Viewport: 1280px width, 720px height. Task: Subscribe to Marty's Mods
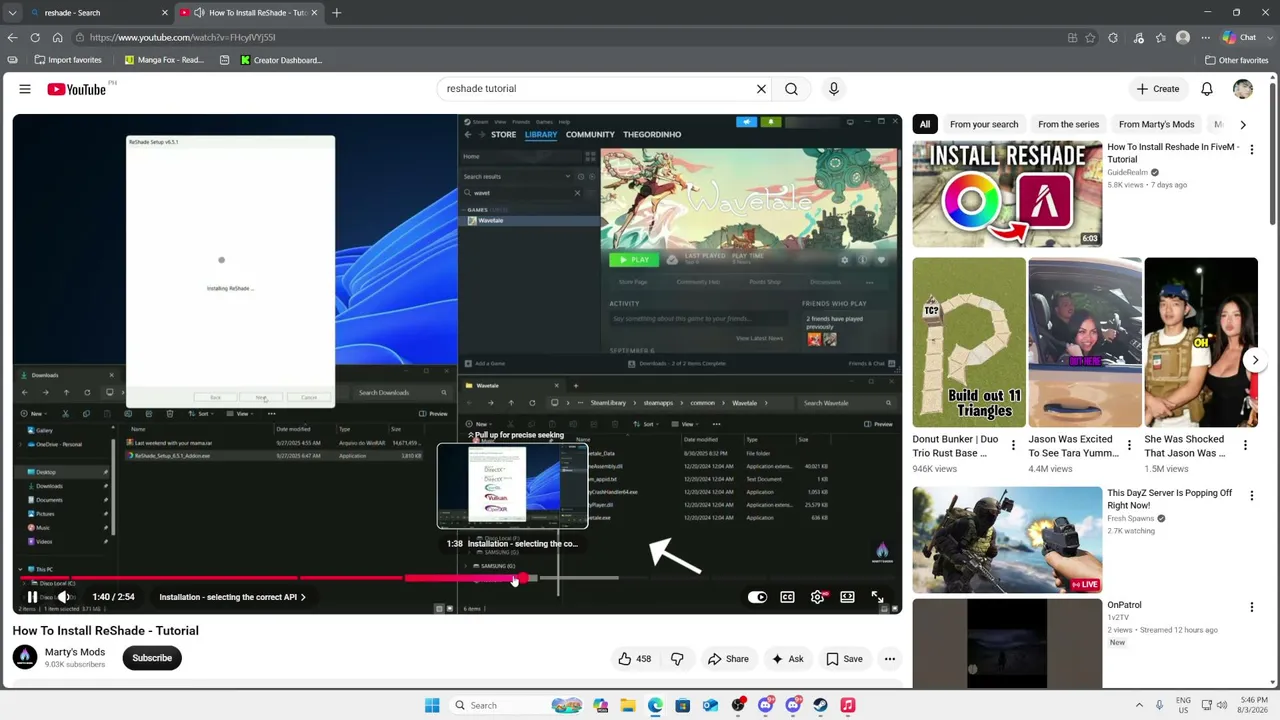[152, 658]
